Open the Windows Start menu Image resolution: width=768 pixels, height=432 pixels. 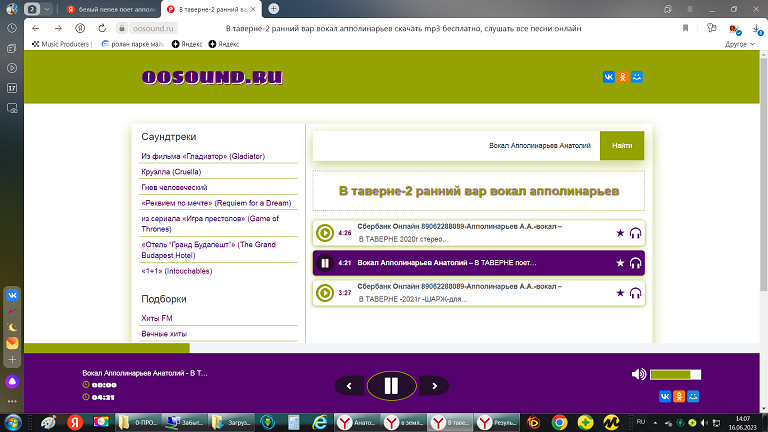click(13, 422)
